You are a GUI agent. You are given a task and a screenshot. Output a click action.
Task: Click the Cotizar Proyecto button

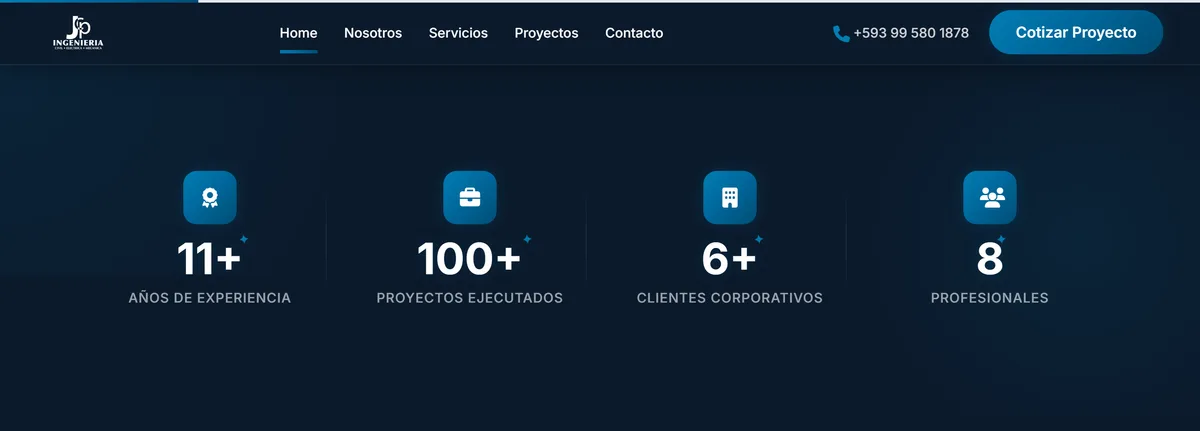click(1076, 32)
